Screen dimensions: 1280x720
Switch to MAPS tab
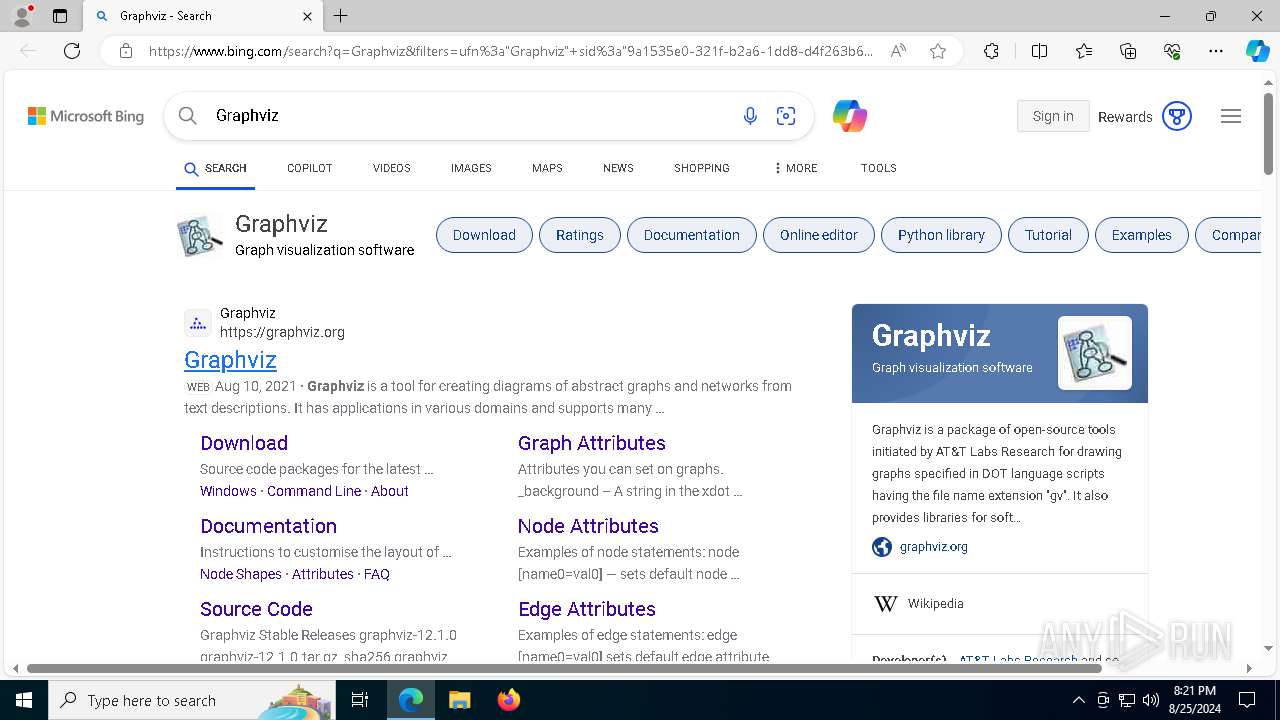[547, 168]
